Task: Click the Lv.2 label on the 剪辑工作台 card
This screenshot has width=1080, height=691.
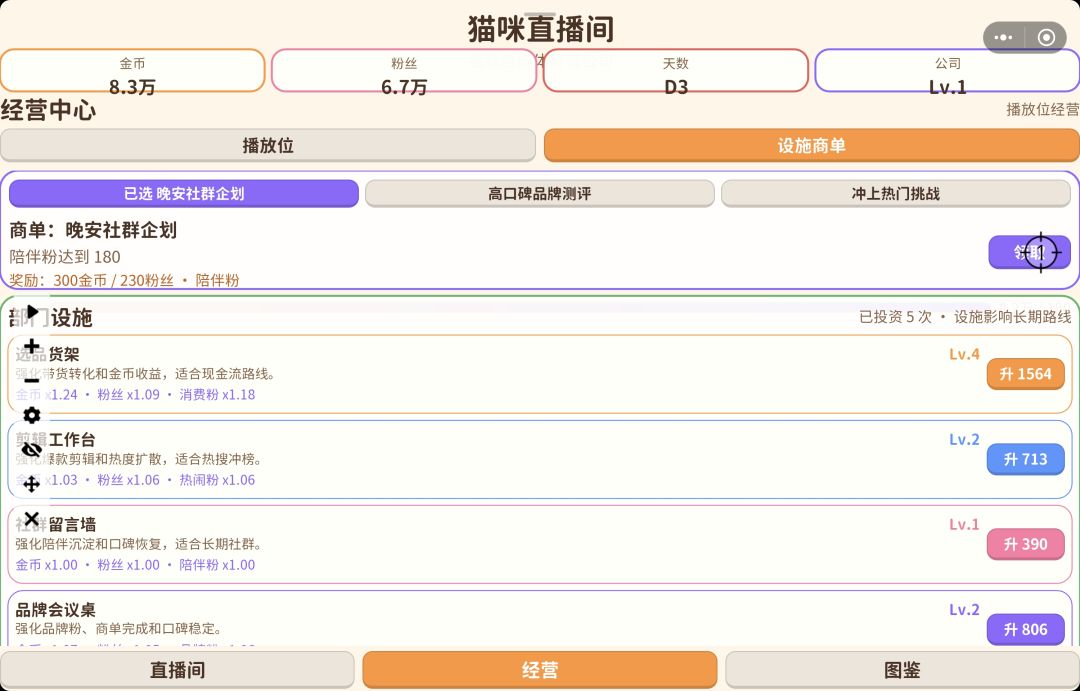Action: [964, 440]
